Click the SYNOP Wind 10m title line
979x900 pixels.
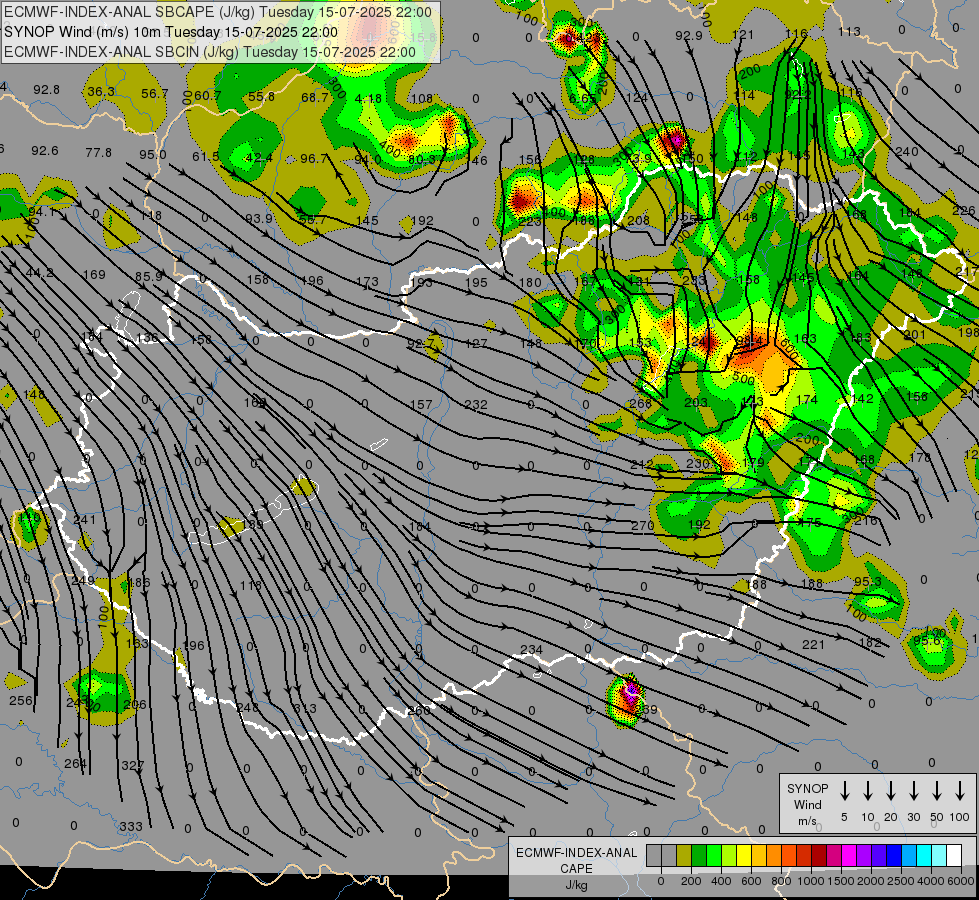click(170, 32)
